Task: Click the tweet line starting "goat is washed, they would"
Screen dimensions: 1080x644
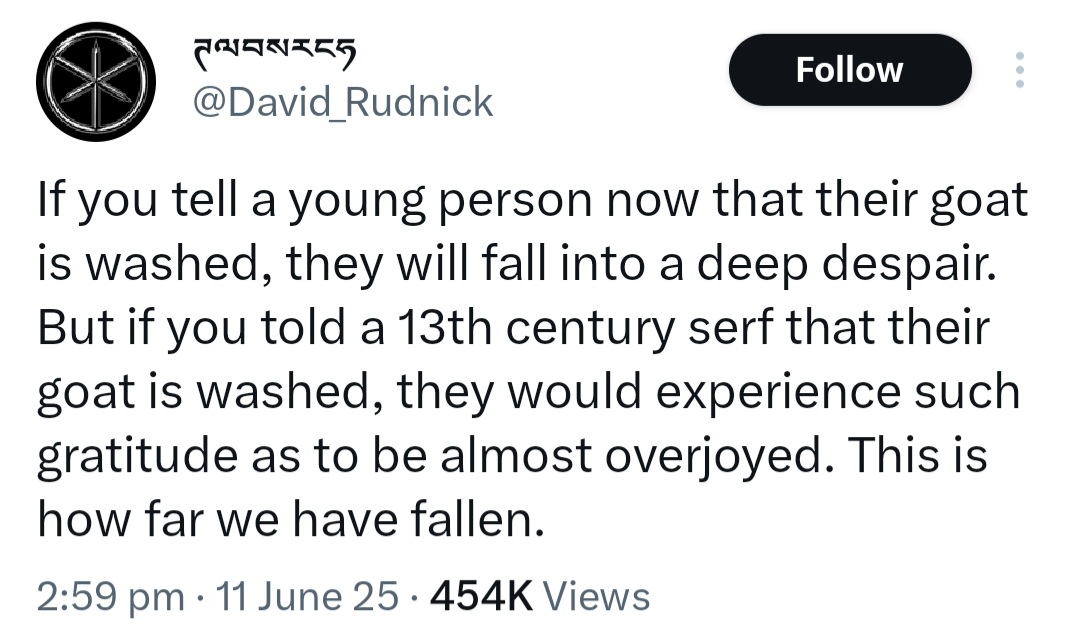Action: (x=528, y=392)
